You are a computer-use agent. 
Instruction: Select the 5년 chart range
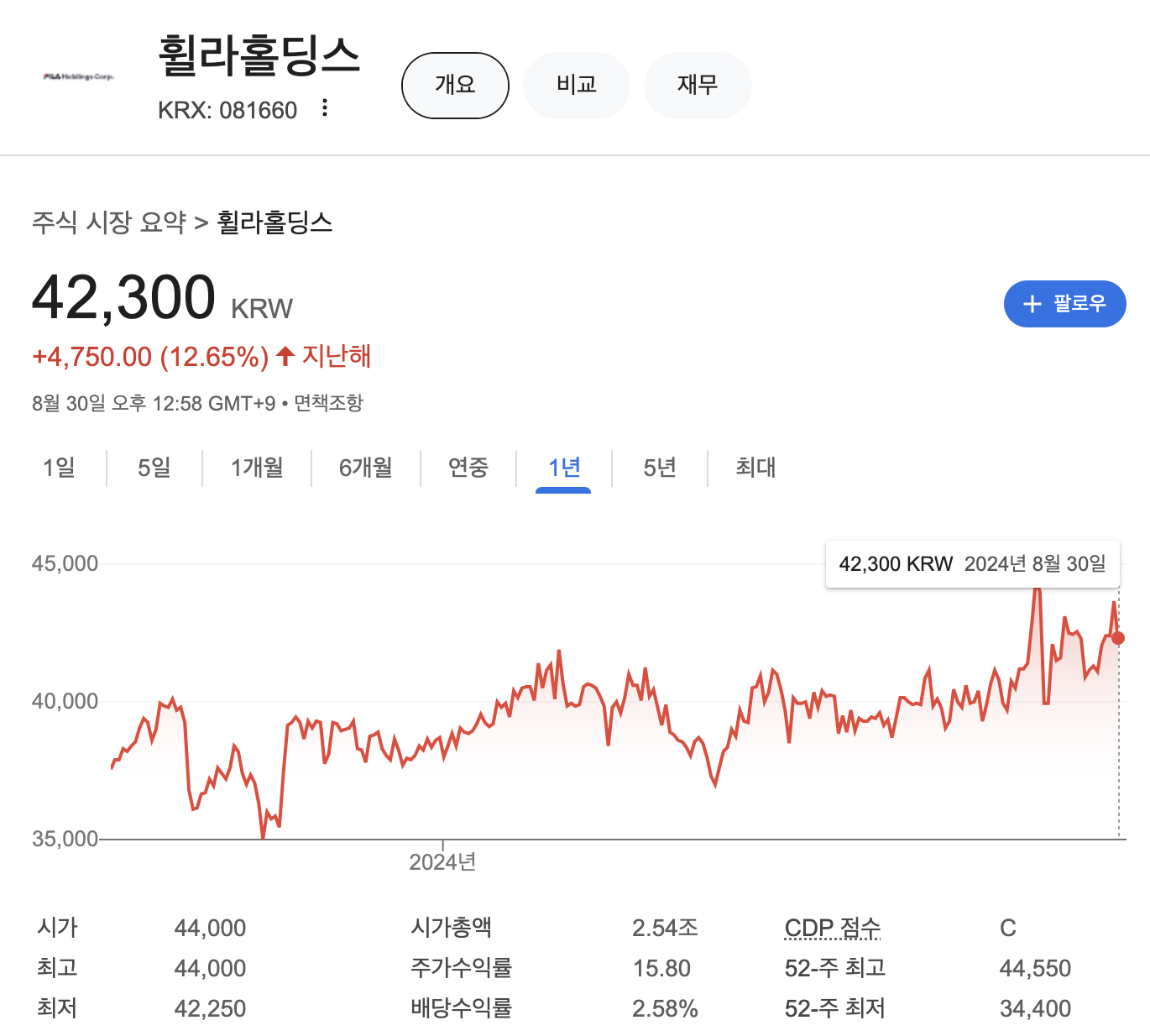click(x=660, y=468)
